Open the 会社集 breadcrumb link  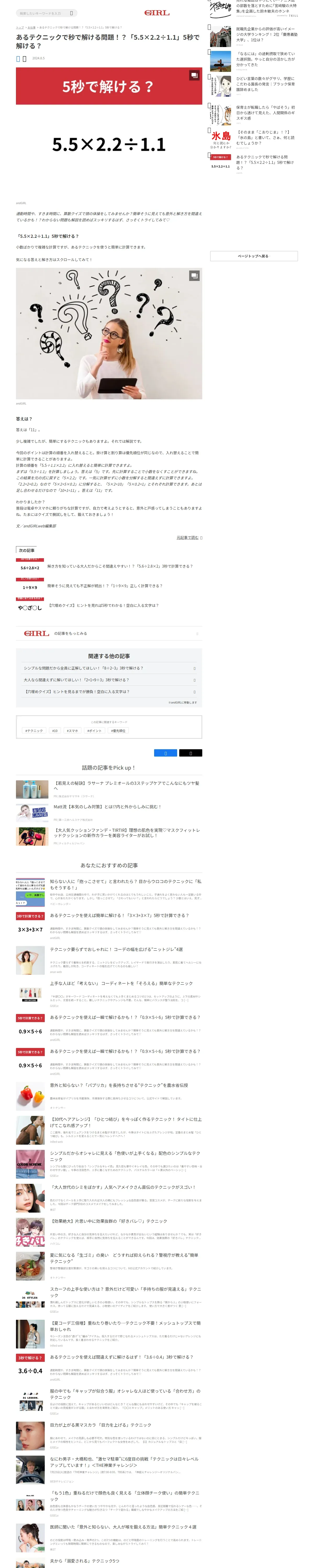[32, 27]
